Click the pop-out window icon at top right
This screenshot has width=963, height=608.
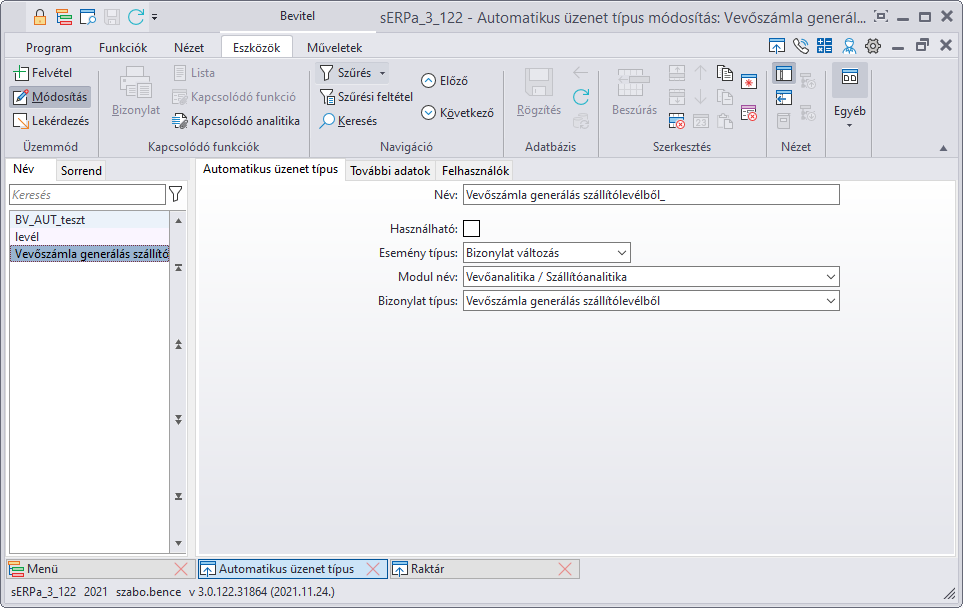(x=777, y=46)
